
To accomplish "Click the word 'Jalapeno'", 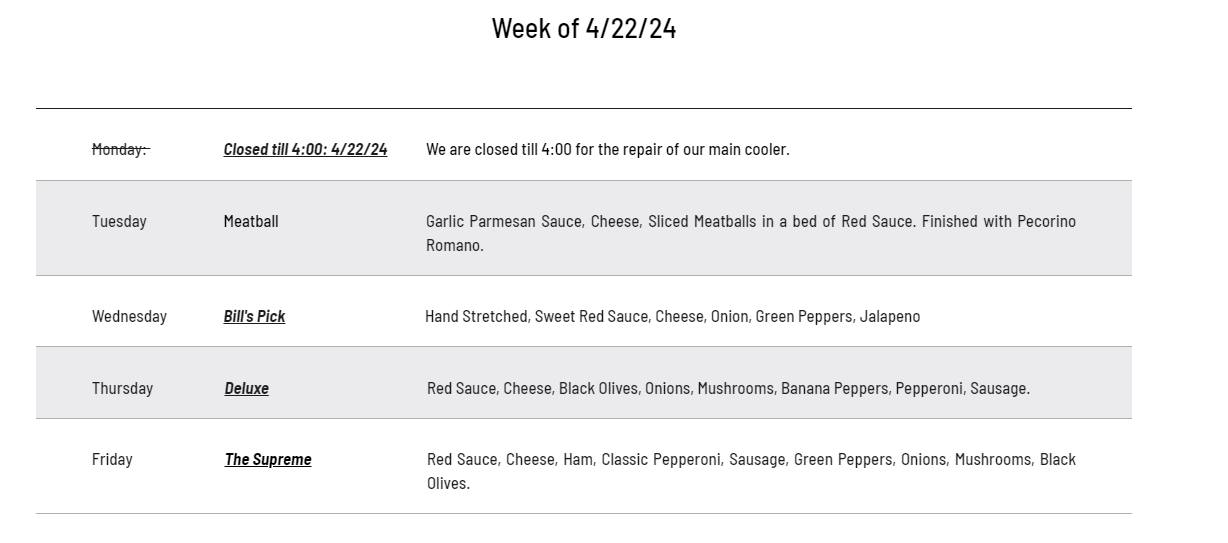I will pos(890,316).
